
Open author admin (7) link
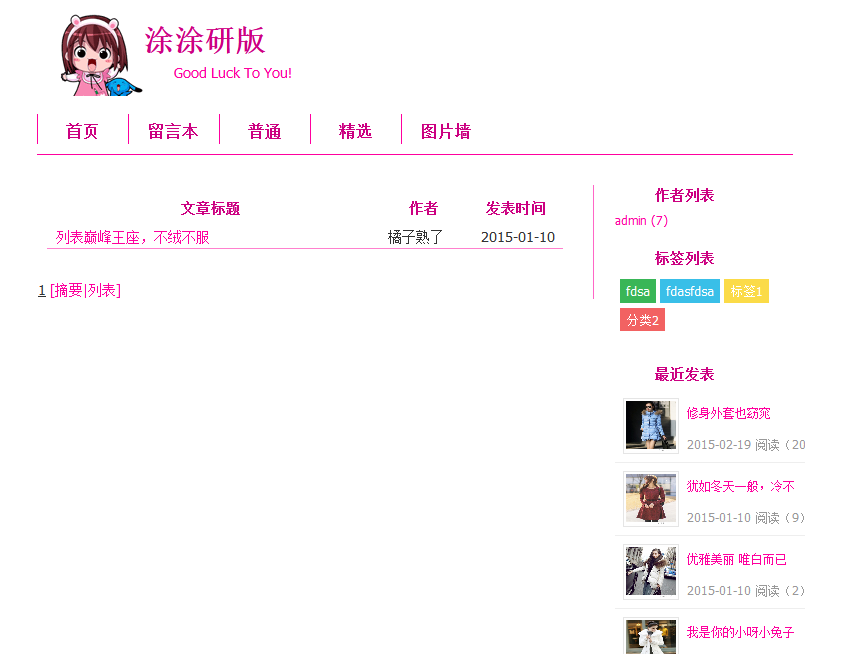[641, 221]
